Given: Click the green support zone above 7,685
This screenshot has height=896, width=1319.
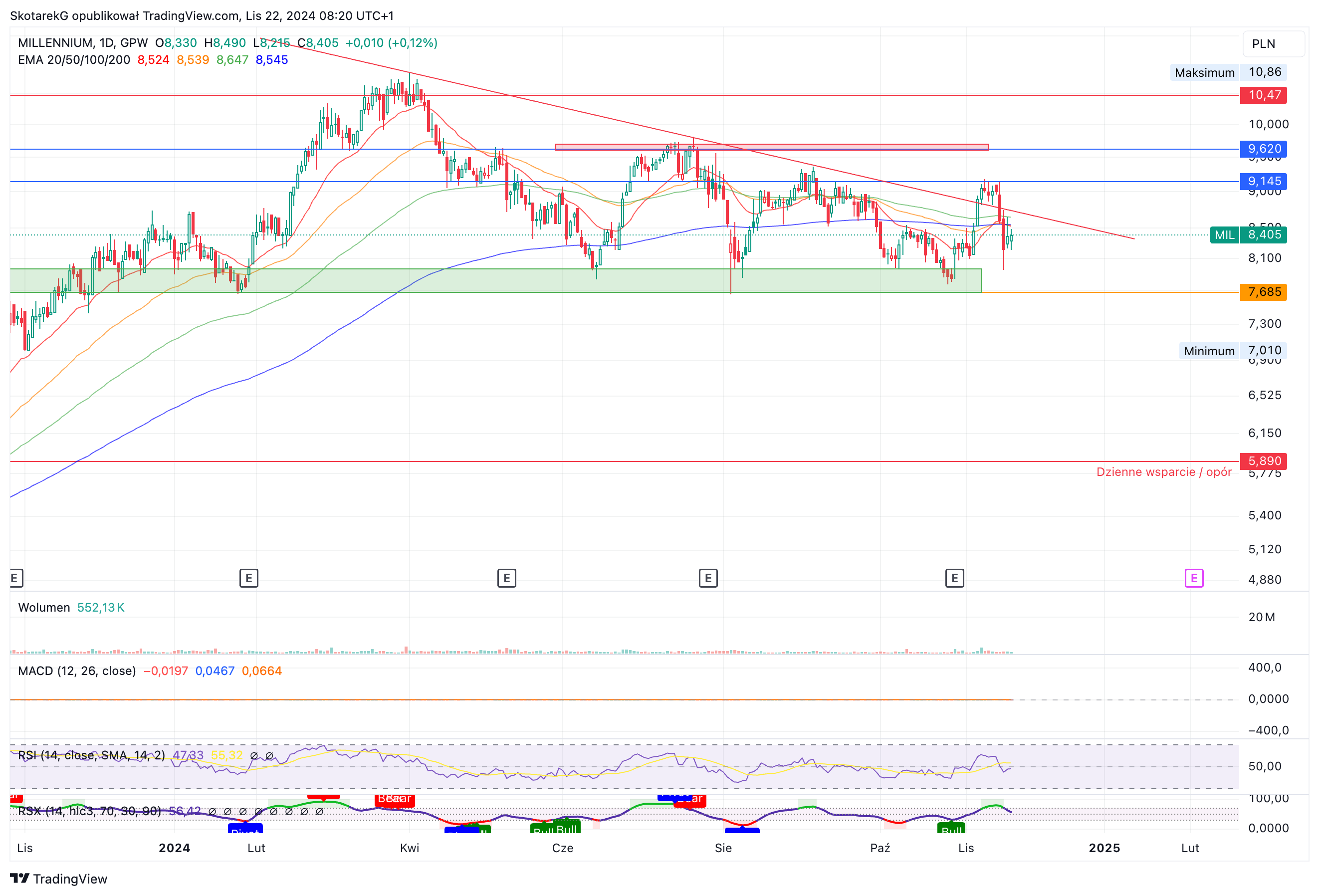Looking at the screenshot, I should pyautogui.click(x=495, y=280).
